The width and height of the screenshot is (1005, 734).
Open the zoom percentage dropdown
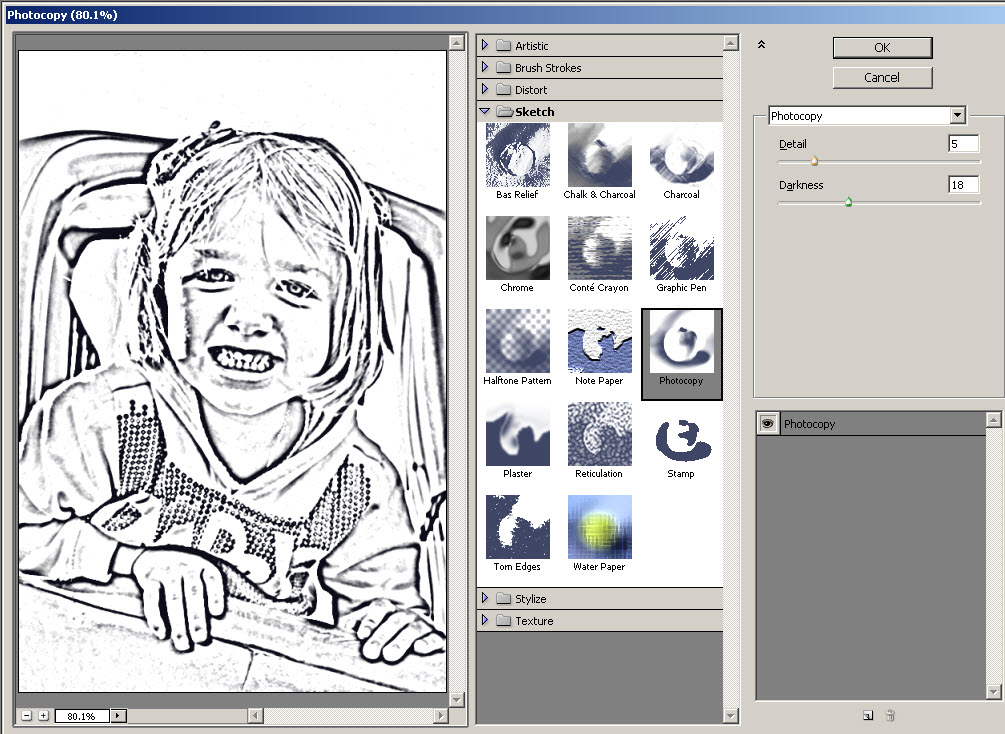click(118, 715)
